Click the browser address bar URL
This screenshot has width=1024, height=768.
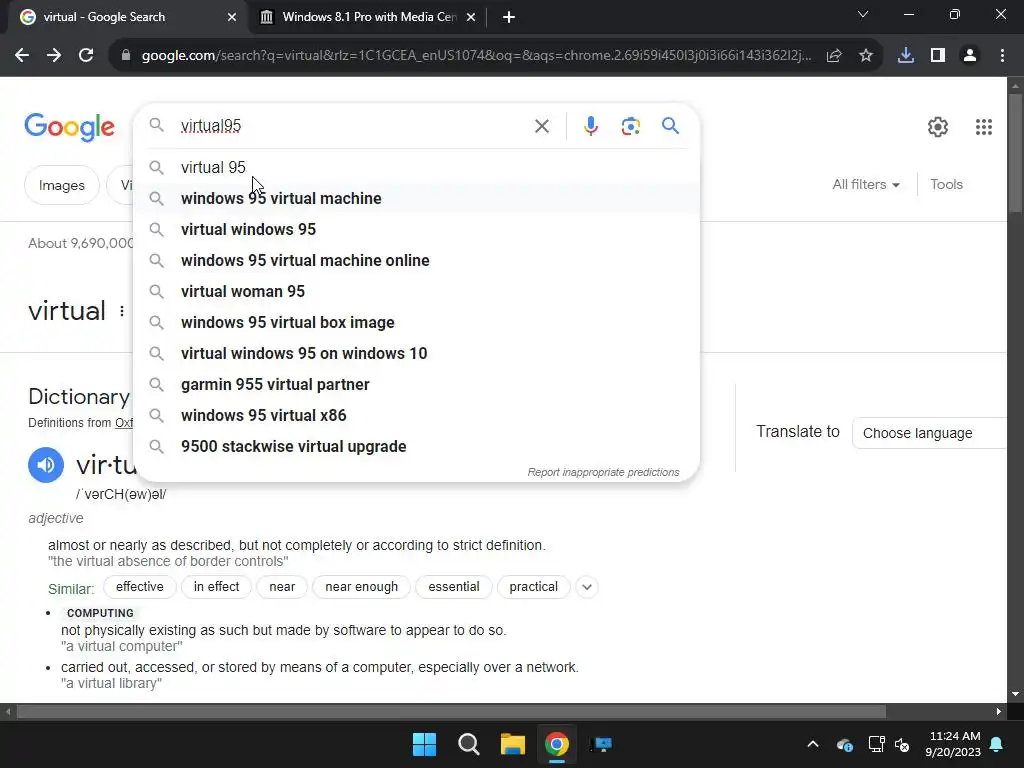(477, 56)
